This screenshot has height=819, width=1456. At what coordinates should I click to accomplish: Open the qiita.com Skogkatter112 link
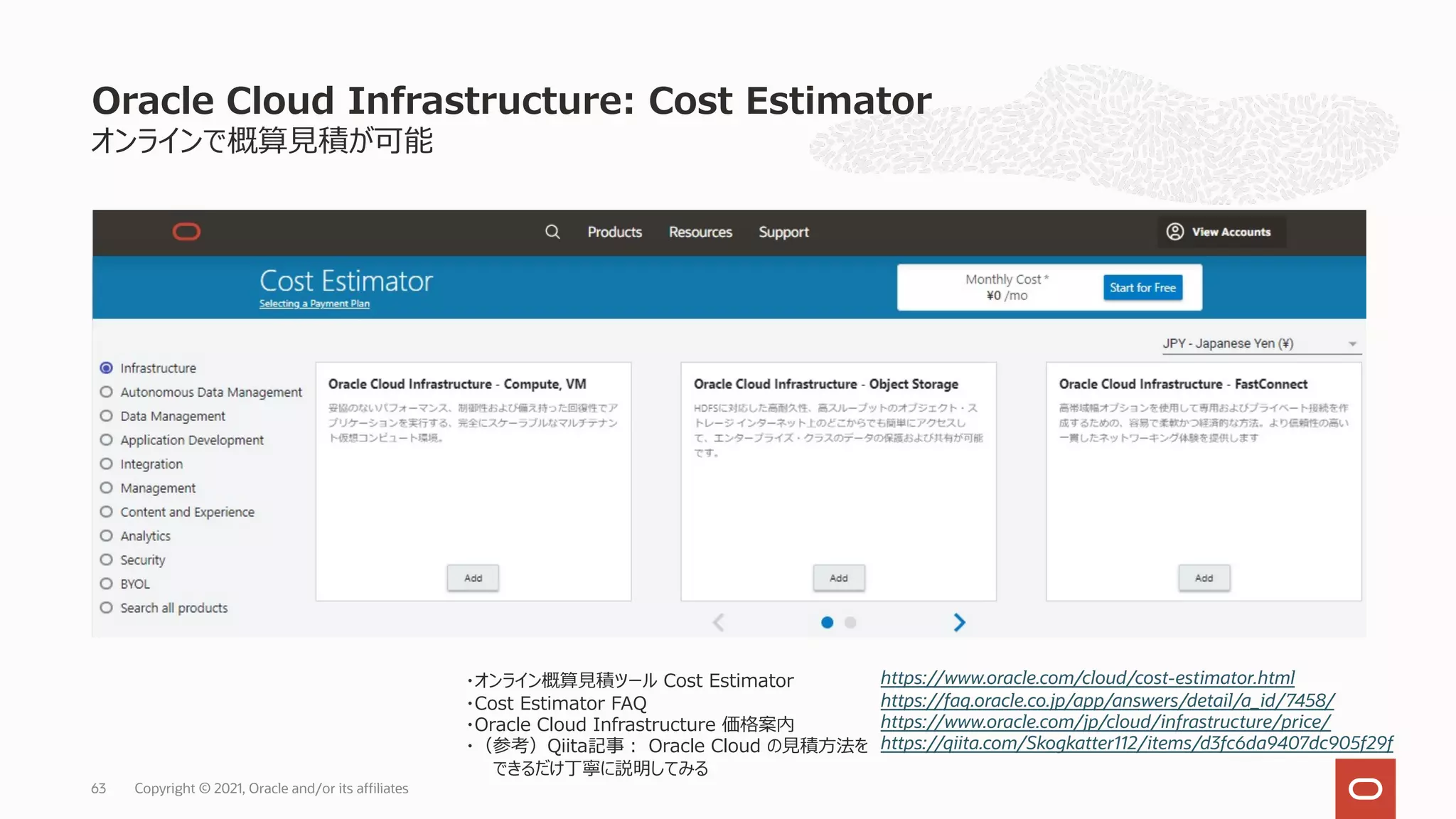point(1137,743)
